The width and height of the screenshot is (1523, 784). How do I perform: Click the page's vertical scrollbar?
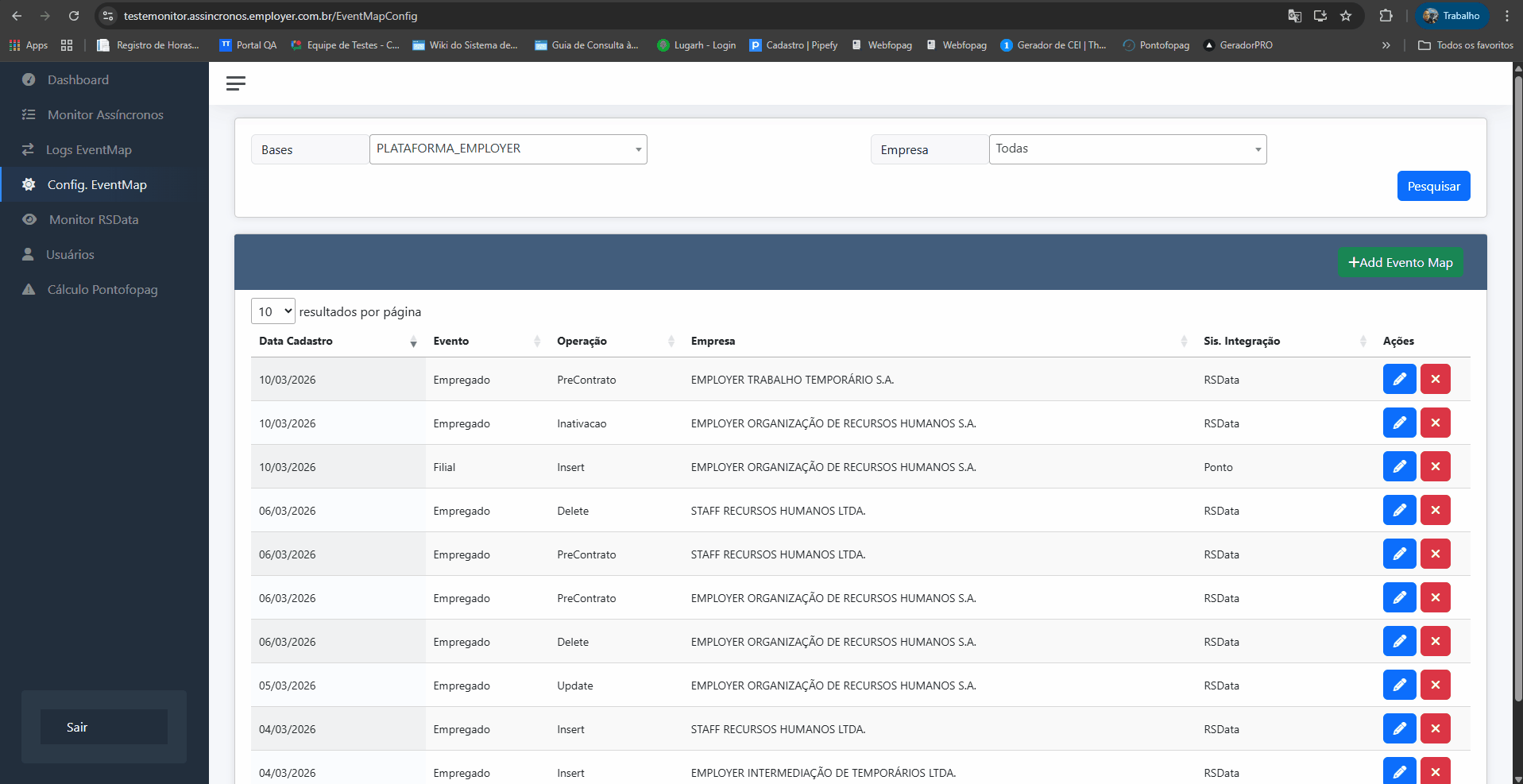click(1518, 389)
